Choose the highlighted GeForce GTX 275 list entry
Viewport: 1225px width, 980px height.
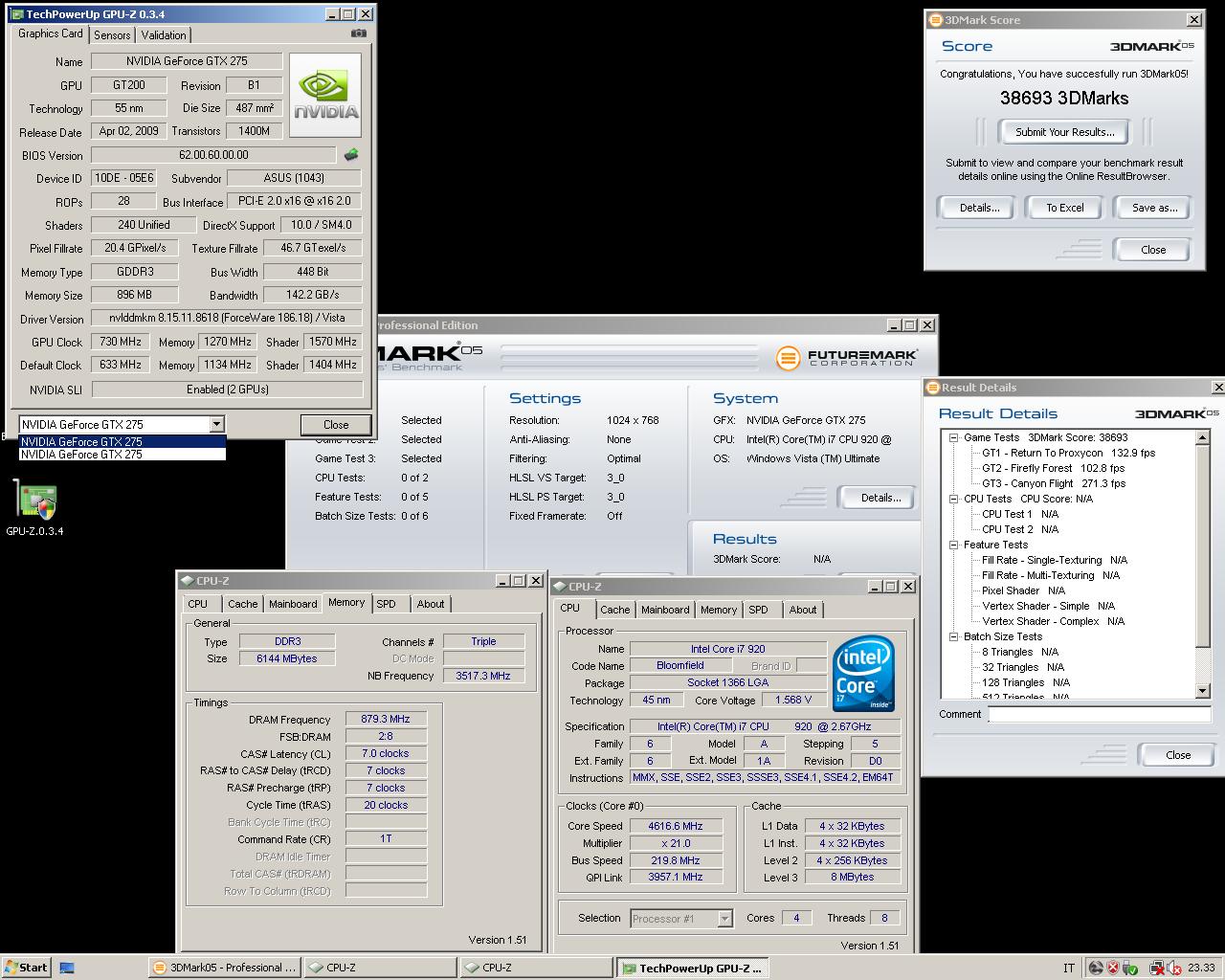(x=122, y=441)
